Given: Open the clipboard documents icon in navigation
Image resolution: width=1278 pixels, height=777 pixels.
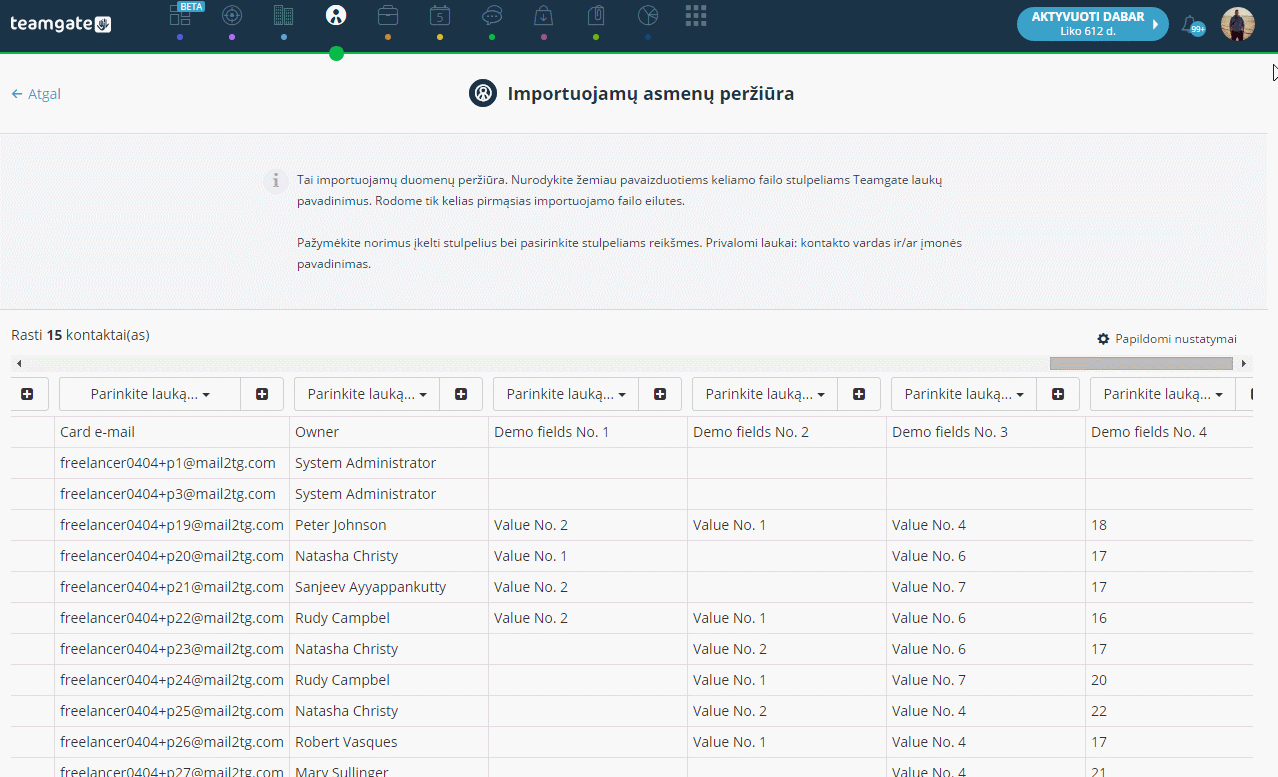Looking at the screenshot, I should click(x=596, y=15).
